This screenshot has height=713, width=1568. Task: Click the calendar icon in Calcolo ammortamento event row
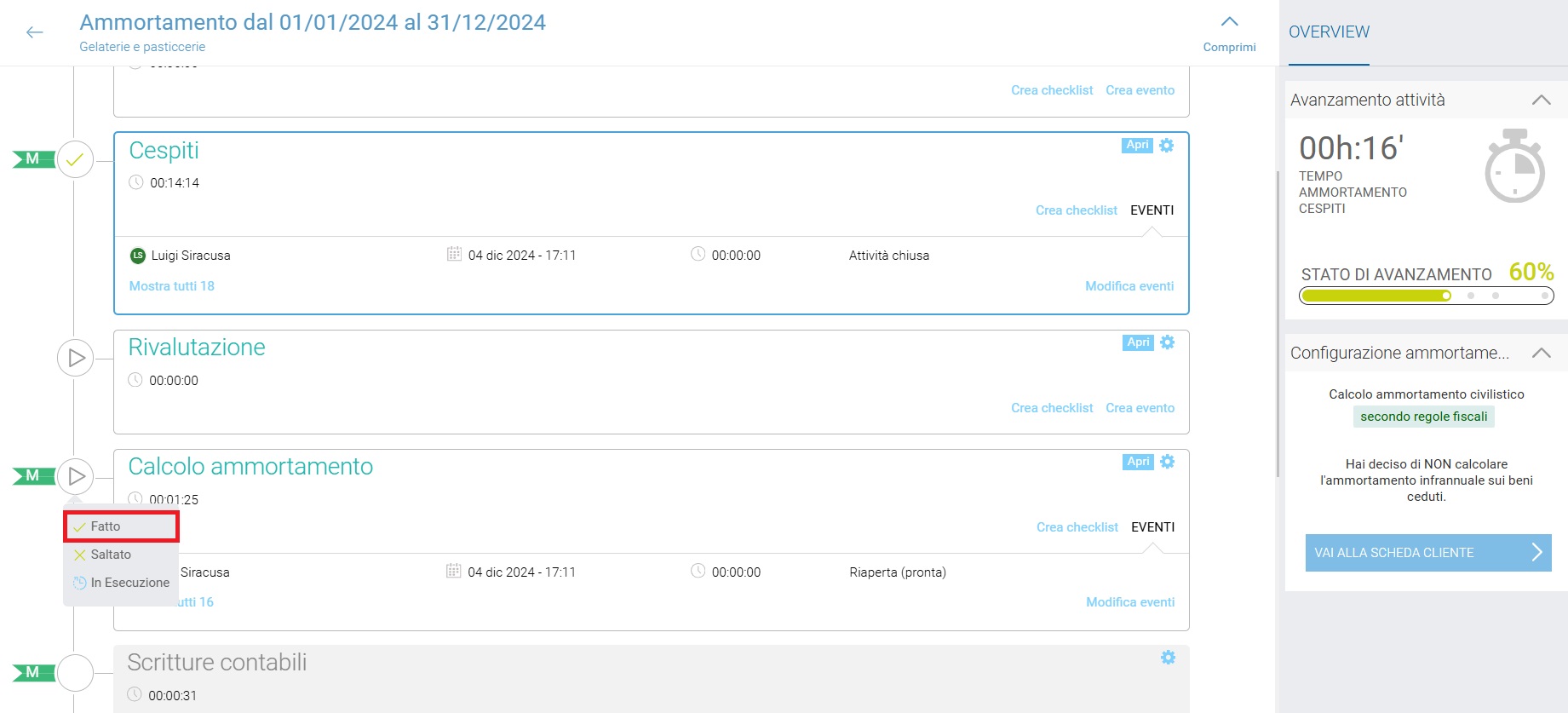click(x=454, y=571)
